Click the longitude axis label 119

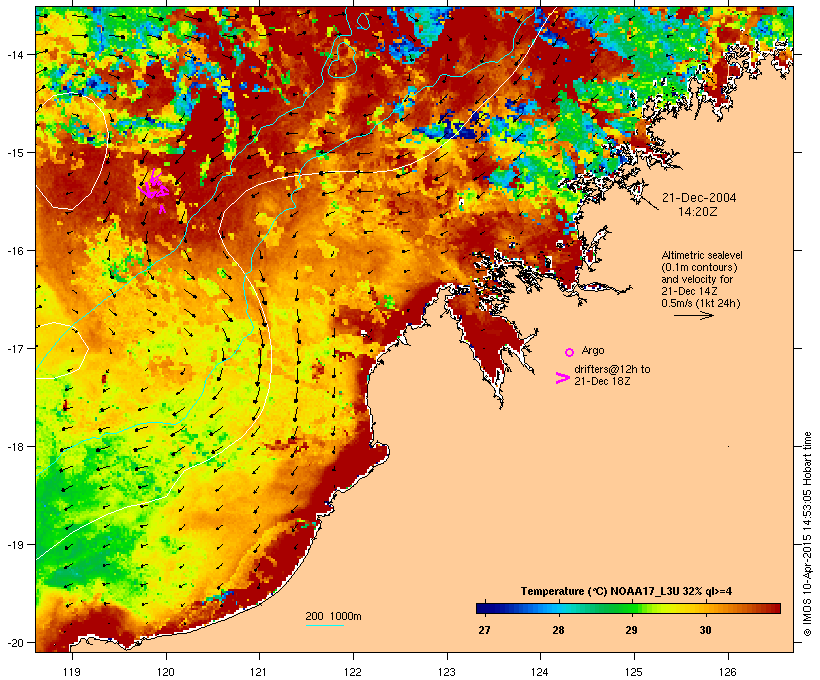72,672
